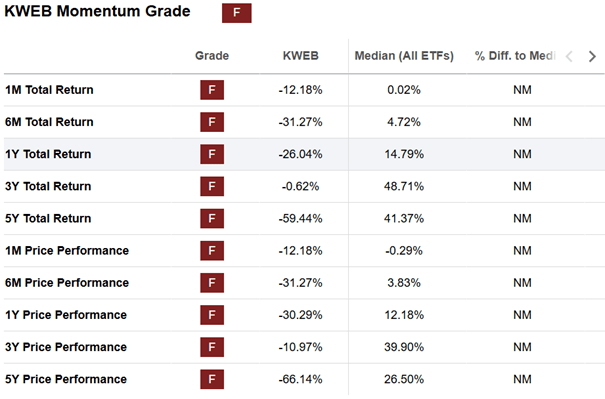The height and width of the screenshot is (399, 605).
Task: Open the 3Y Total Return row label
Action: coord(48,186)
